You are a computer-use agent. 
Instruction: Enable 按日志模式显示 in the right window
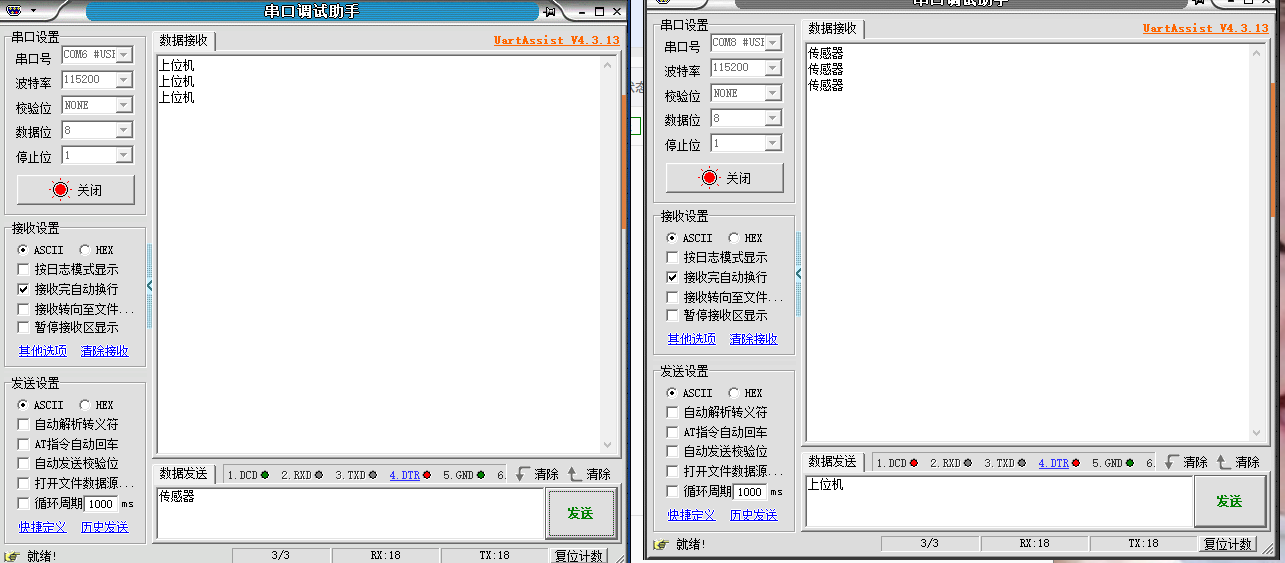pyautogui.click(x=673, y=258)
